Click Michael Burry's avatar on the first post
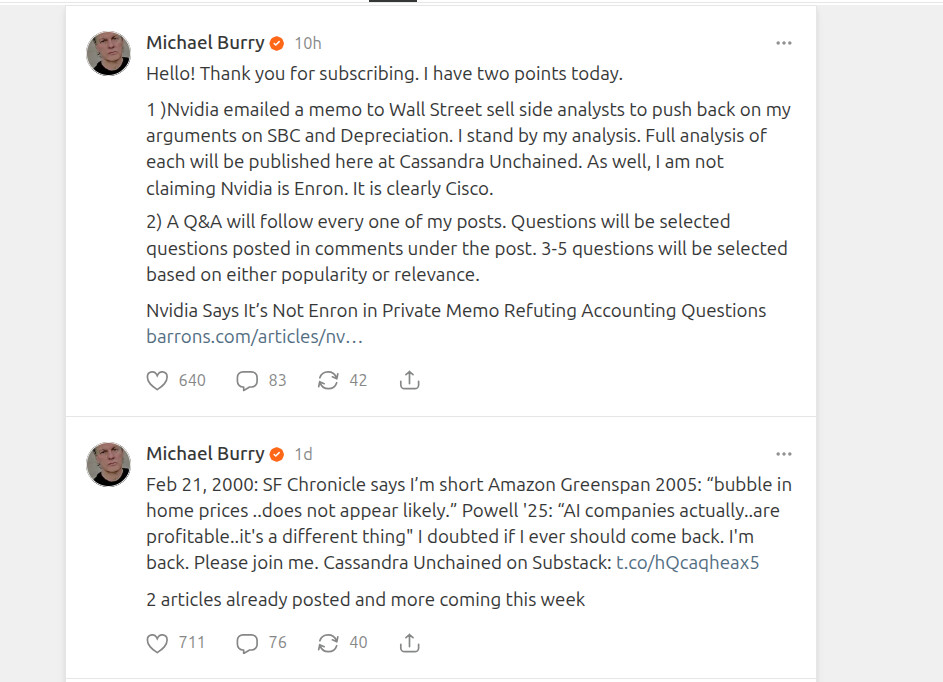Image resolution: width=943 pixels, height=682 pixels. tap(109, 53)
